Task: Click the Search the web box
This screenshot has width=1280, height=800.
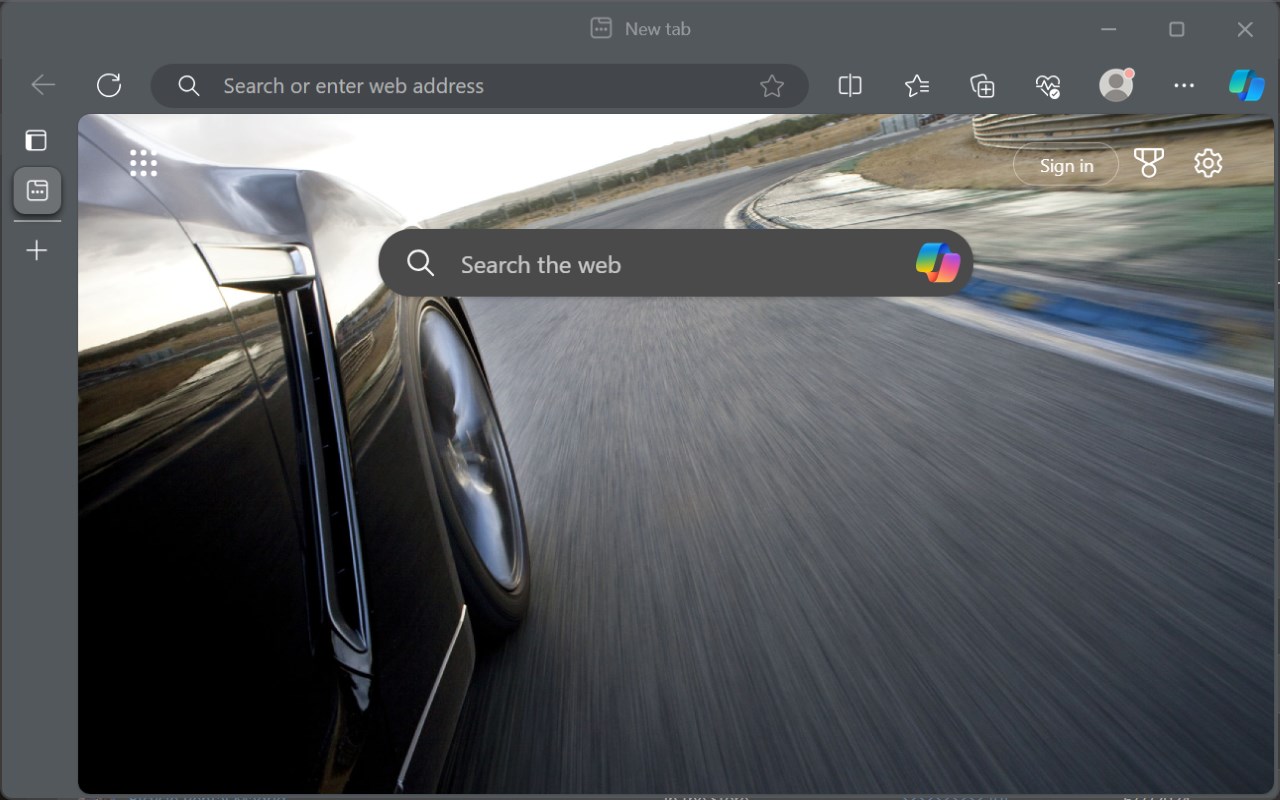Action: tap(676, 263)
